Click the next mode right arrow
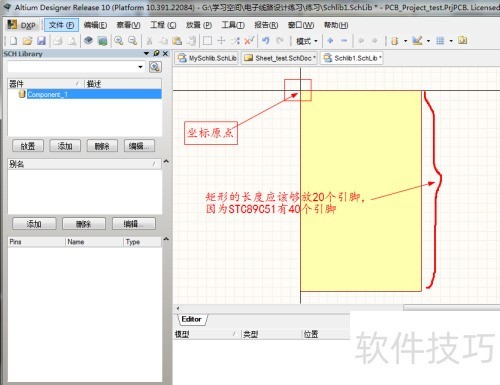 pyautogui.click(x=375, y=41)
